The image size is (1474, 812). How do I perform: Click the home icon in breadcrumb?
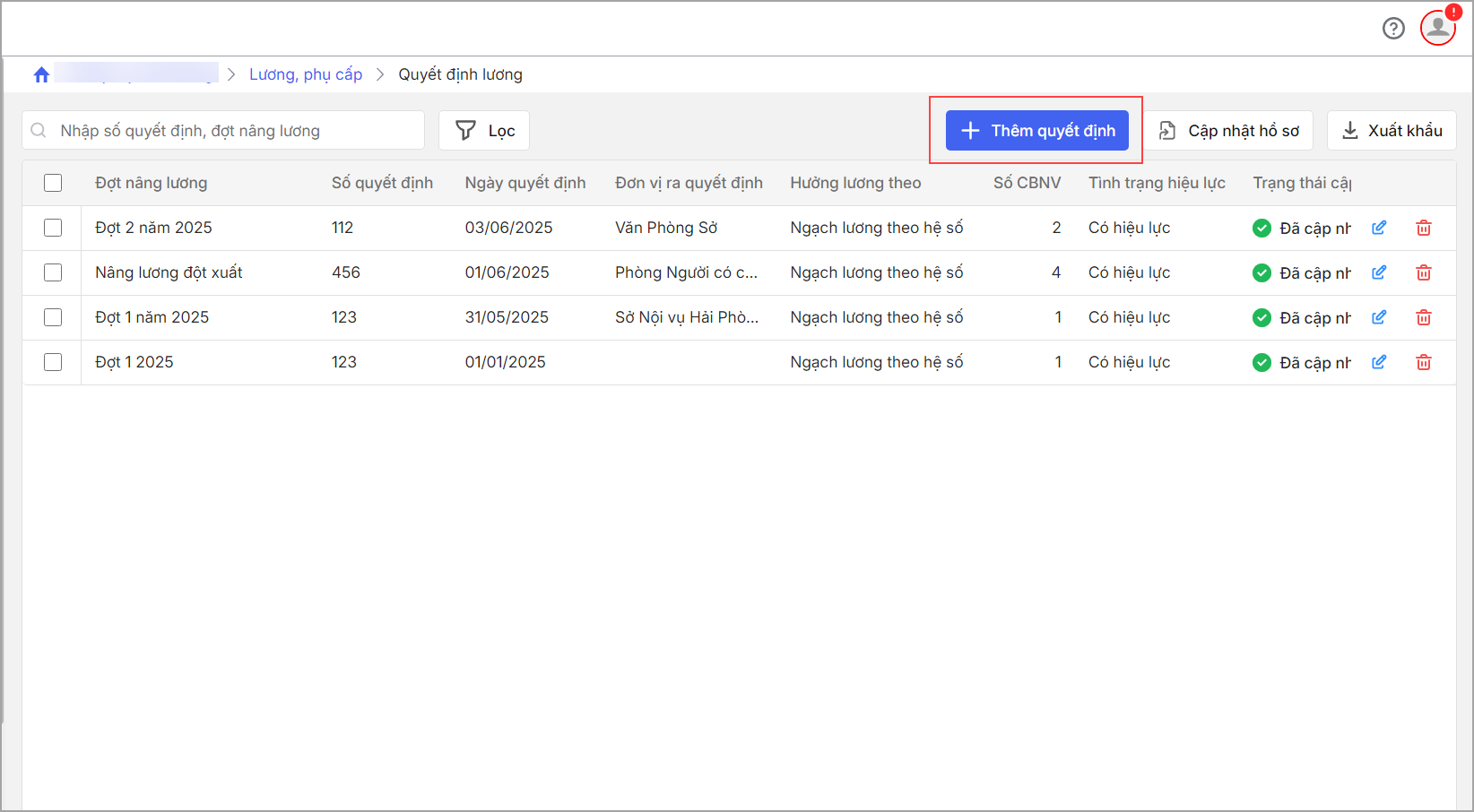41,74
